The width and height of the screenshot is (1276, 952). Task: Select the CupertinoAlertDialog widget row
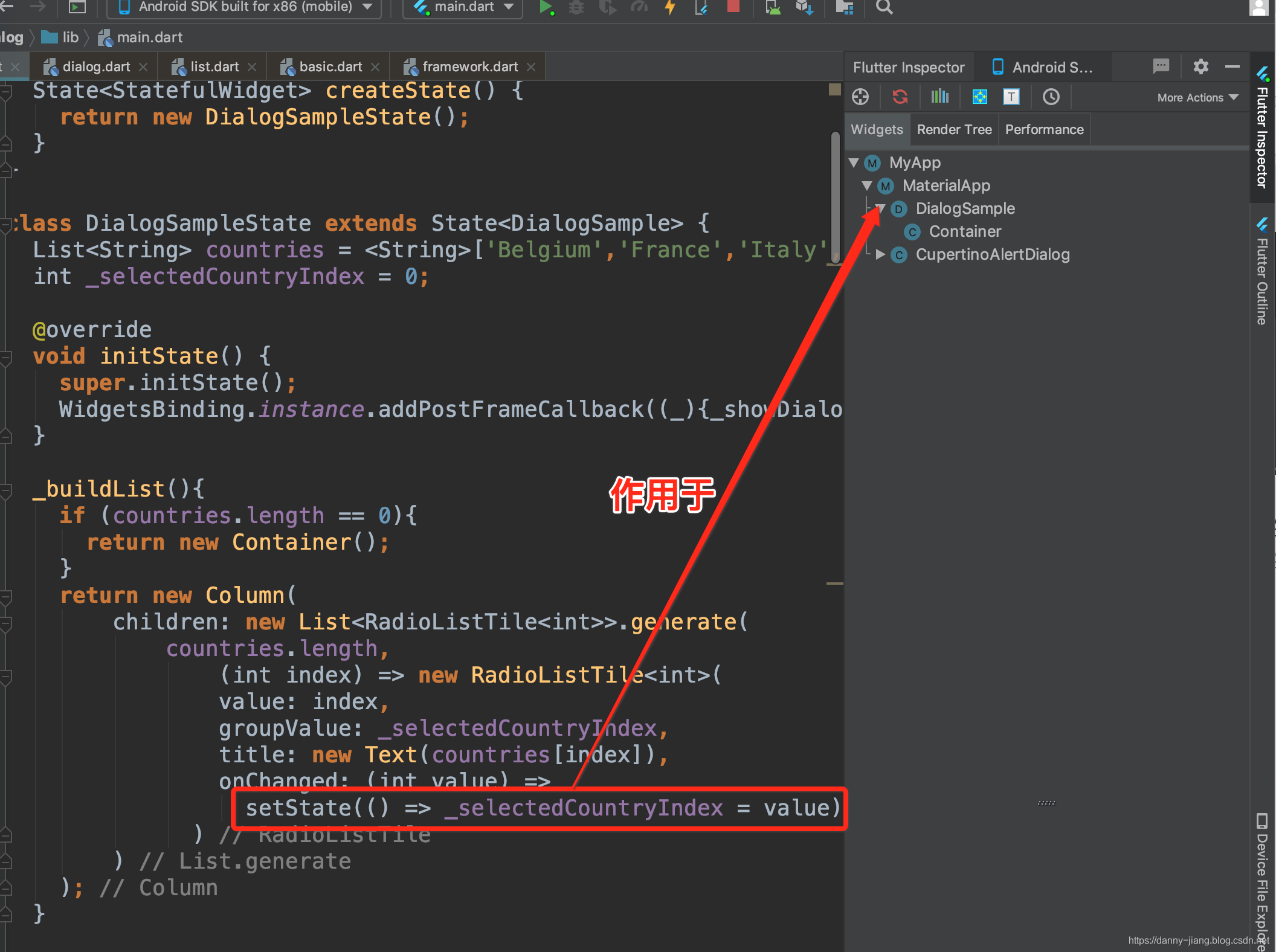coord(993,254)
